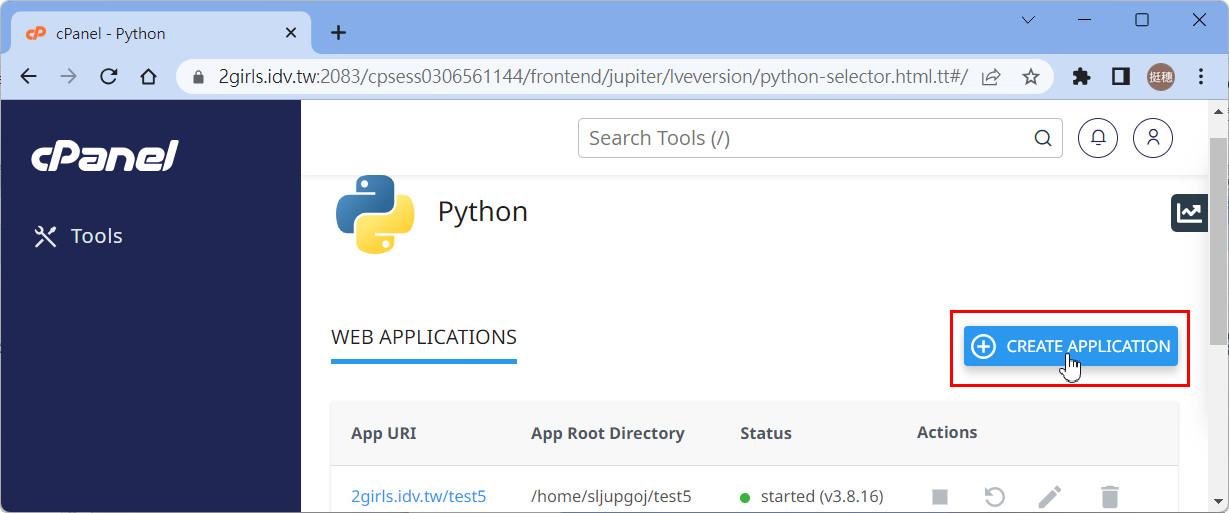This screenshot has width=1229, height=513.
Task: Open the statistics chart side icon
Action: click(1189, 212)
